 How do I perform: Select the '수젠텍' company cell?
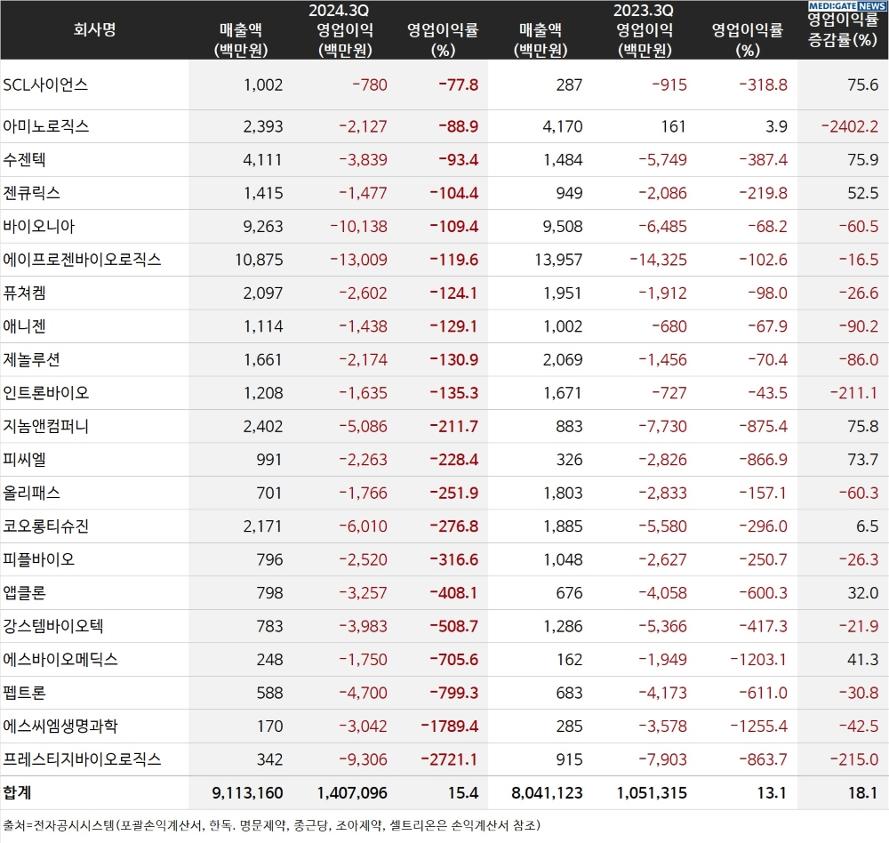(x=24, y=159)
